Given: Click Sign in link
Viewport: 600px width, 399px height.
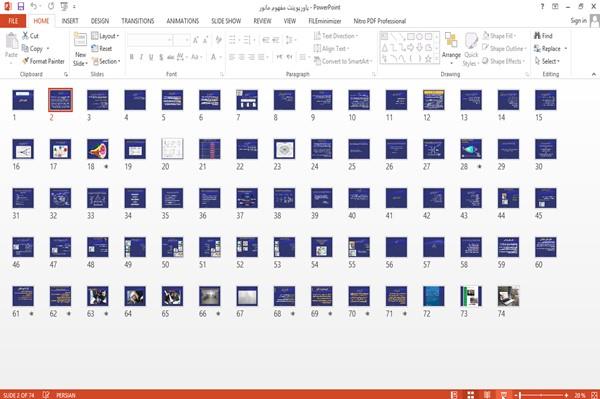Looking at the screenshot, I should (x=578, y=21).
